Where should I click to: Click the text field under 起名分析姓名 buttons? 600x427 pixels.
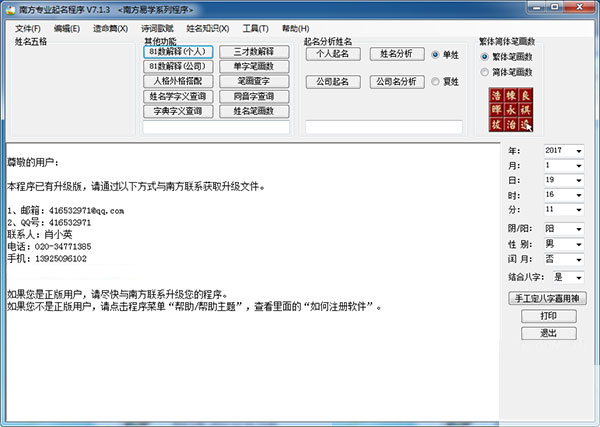[x=384, y=127]
